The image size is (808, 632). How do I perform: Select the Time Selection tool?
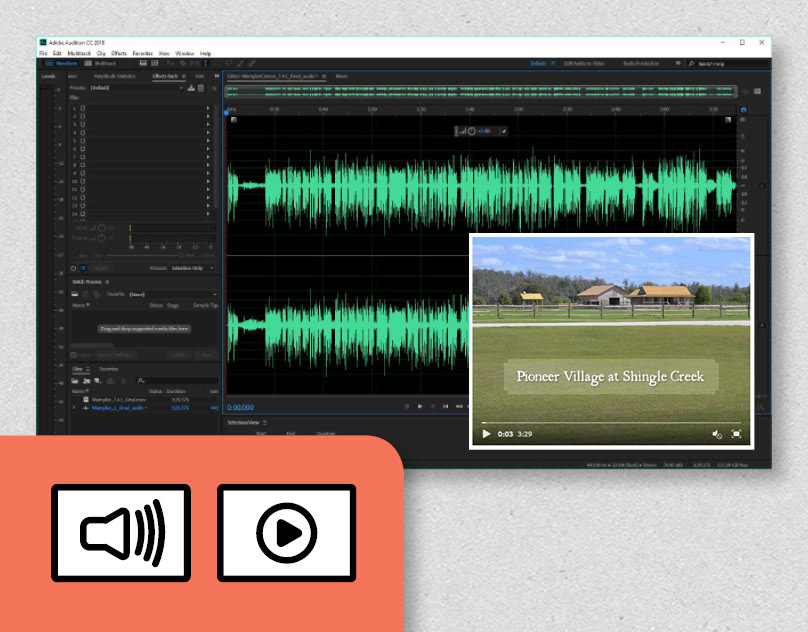point(205,63)
